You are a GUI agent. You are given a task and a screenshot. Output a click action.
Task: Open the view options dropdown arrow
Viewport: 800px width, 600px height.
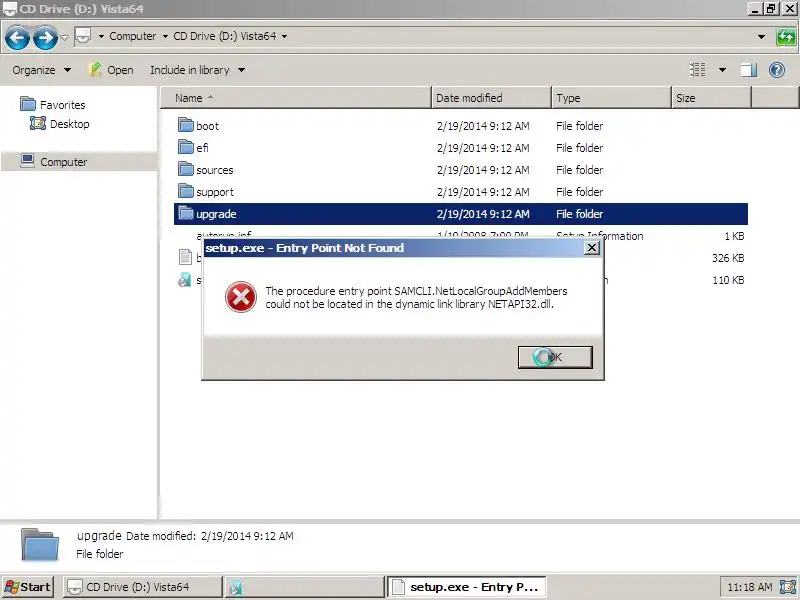[722, 70]
